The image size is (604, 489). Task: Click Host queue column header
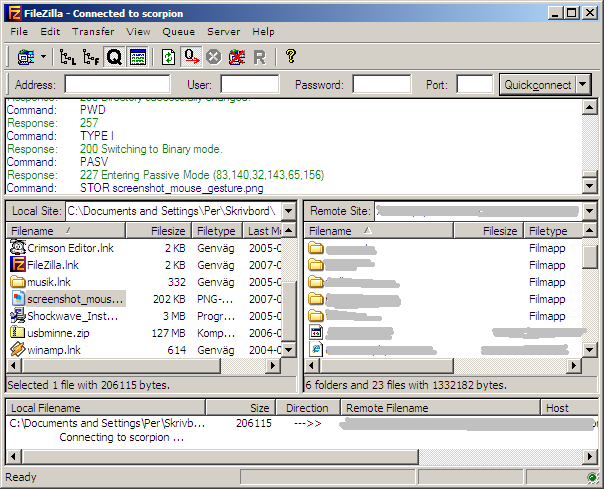(570, 408)
